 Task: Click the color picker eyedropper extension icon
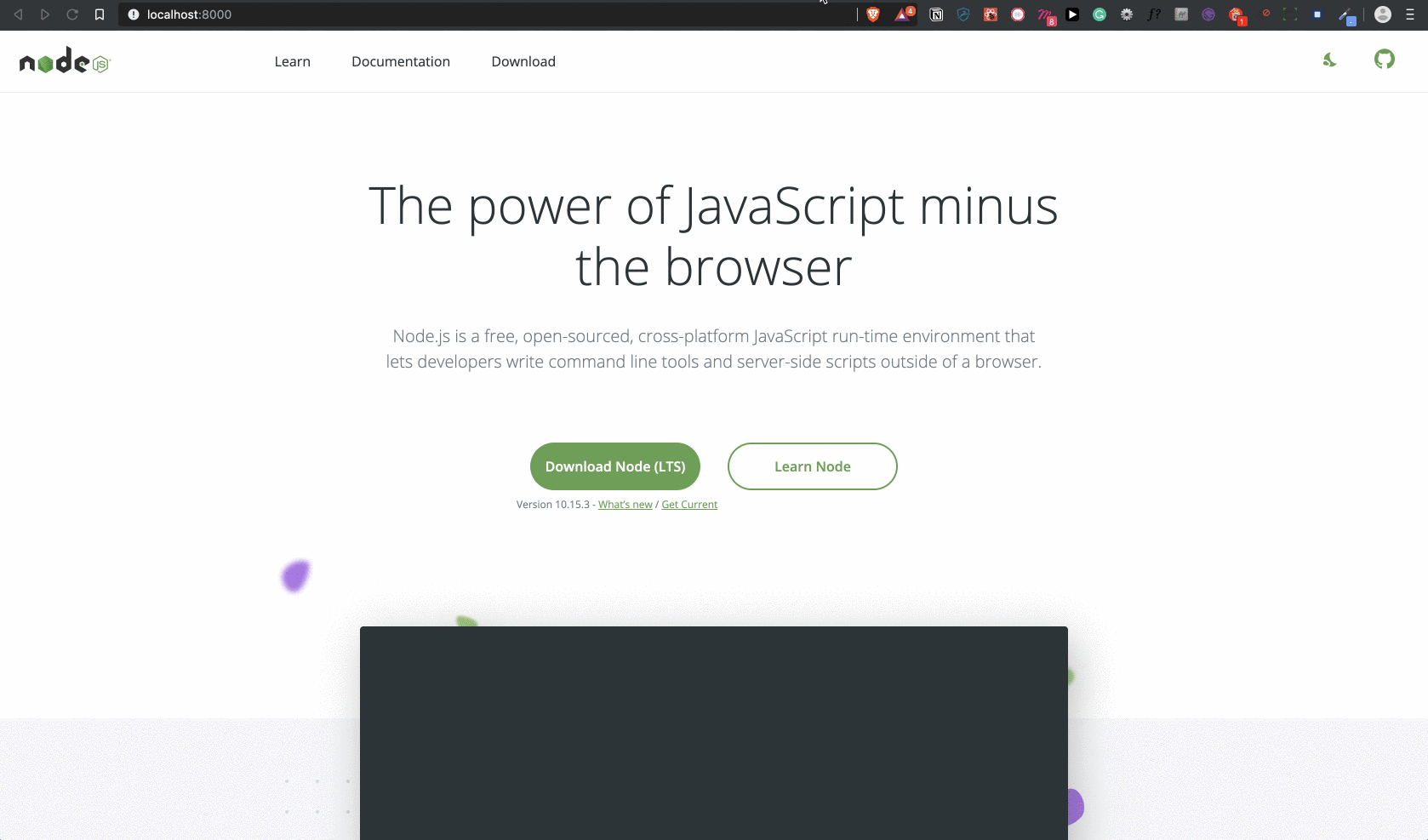tap(1346, 15)
